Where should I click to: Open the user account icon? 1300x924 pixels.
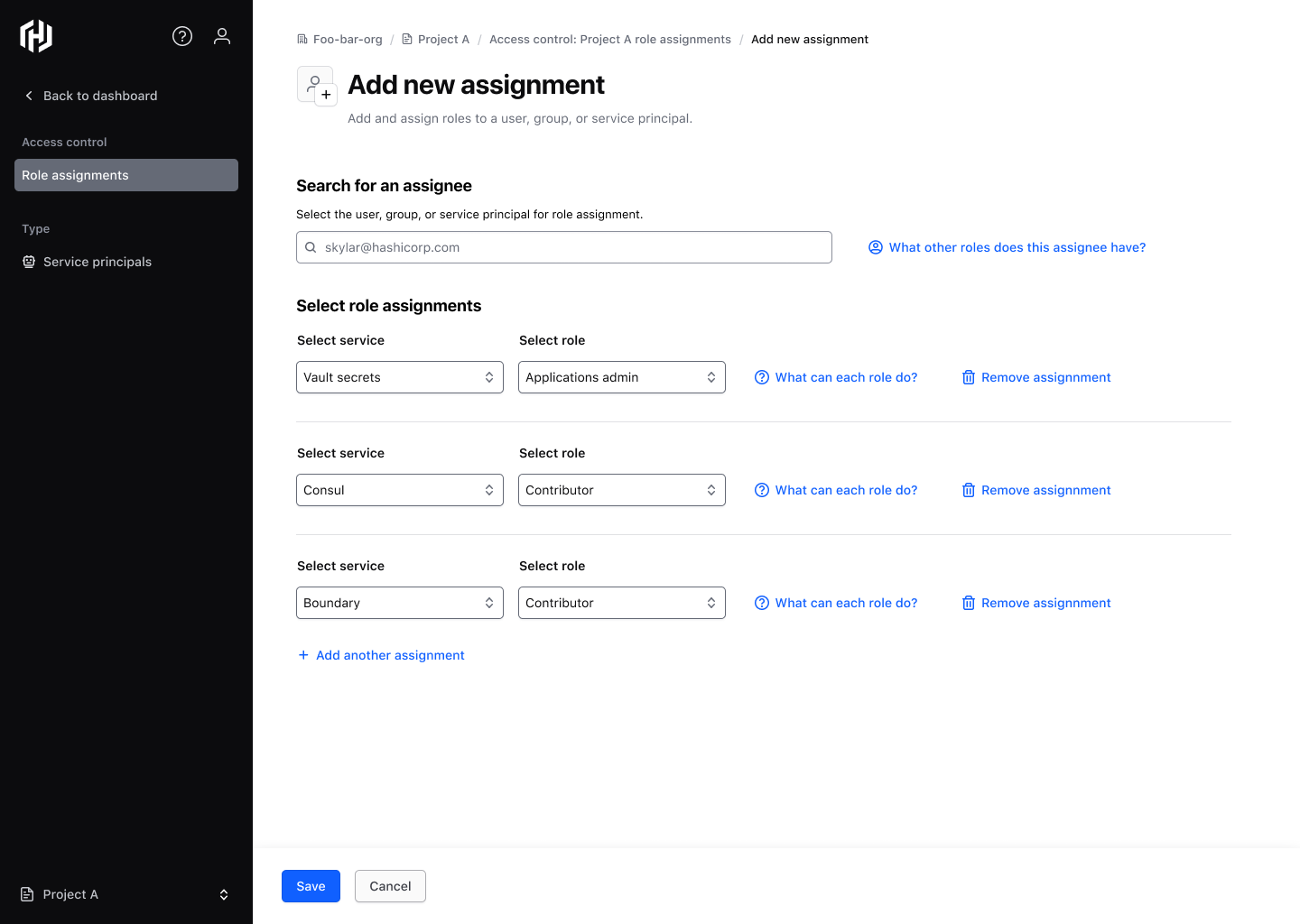[x=222, y=36]
